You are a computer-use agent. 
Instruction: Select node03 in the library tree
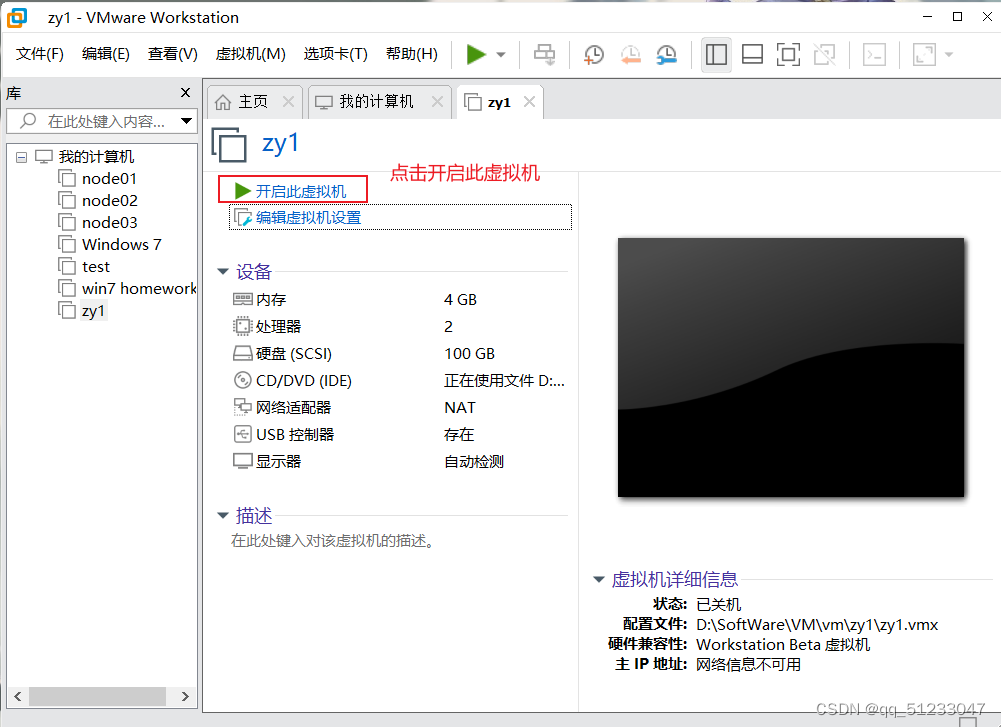(x=110, y=223)
